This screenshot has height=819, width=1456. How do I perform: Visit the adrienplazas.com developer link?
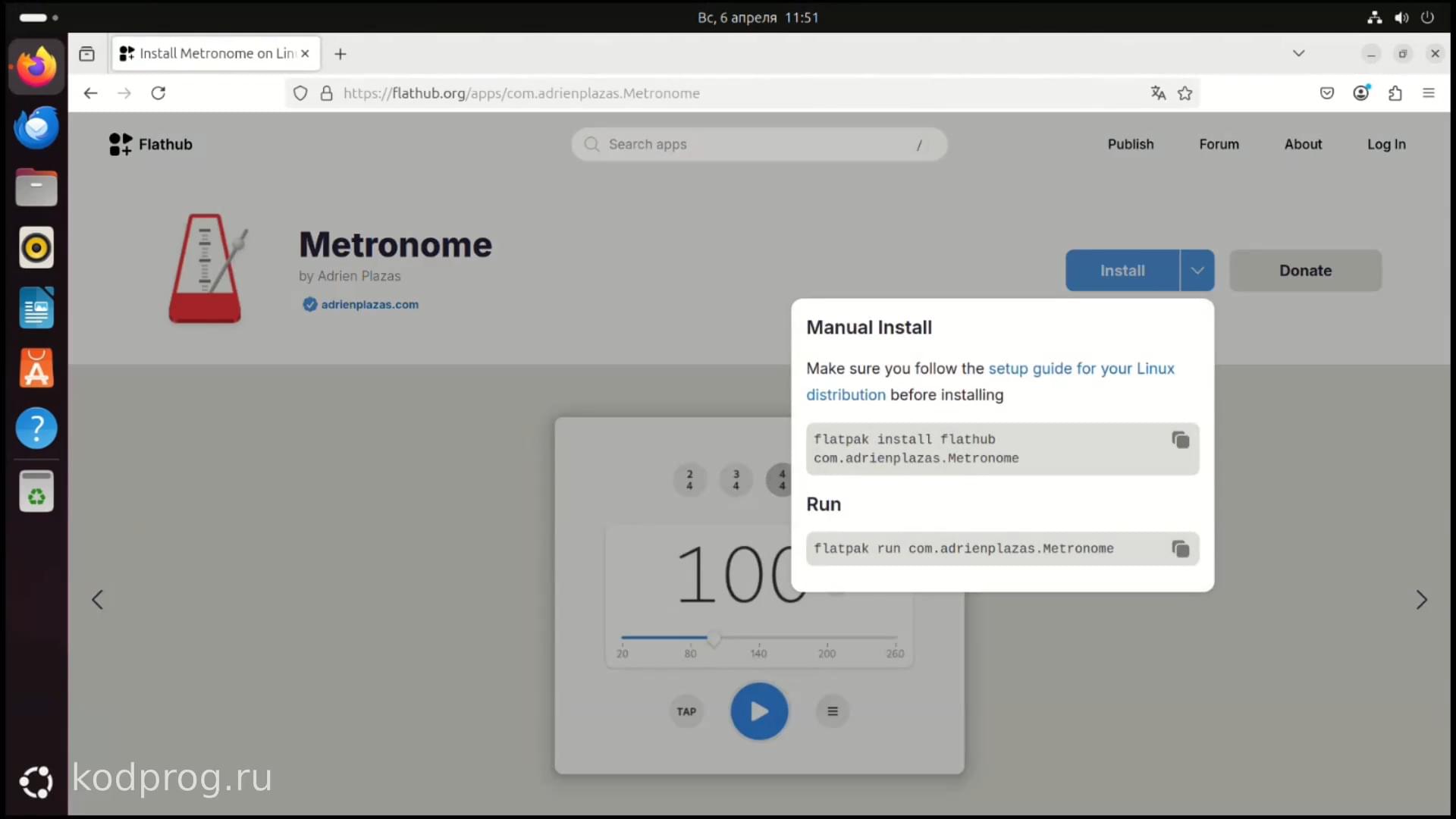(x=369, y=304)
